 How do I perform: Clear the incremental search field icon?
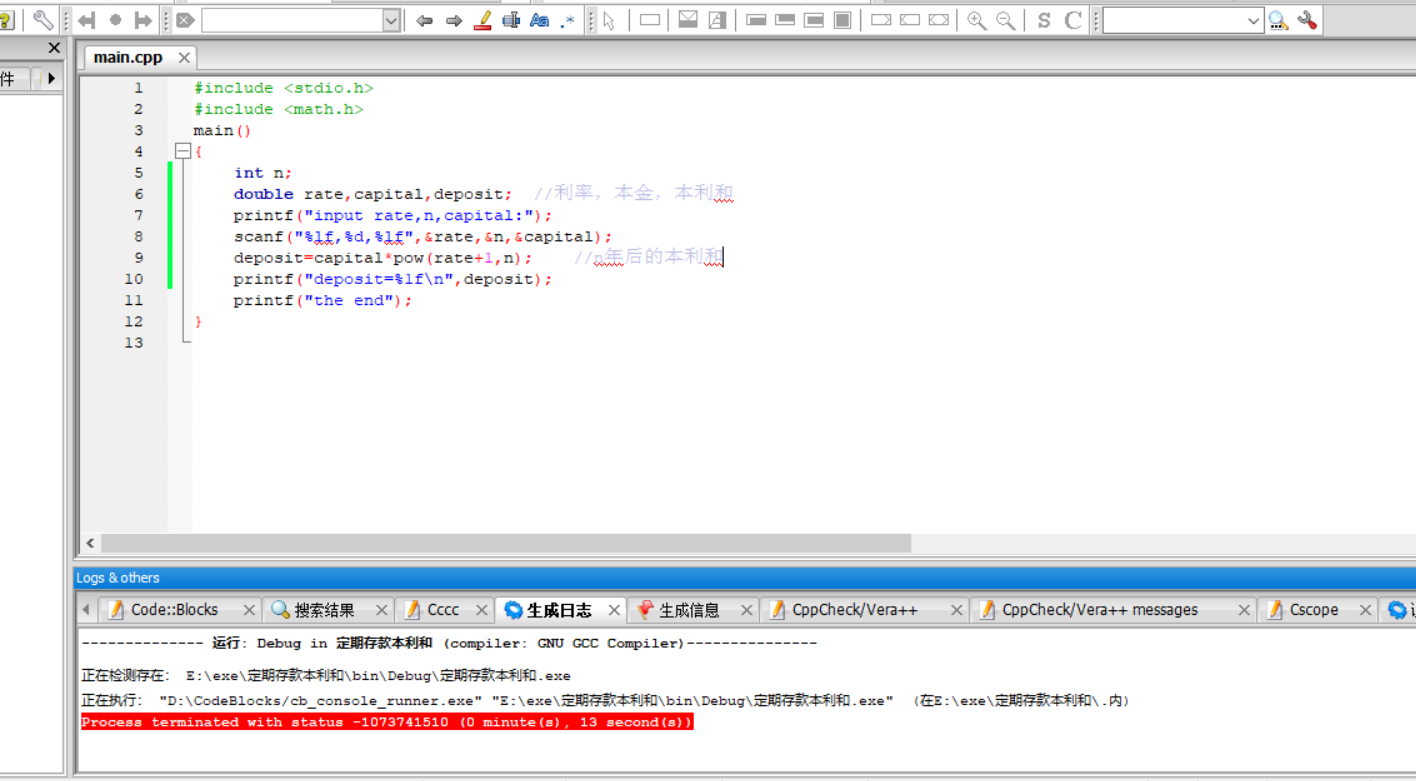coord(185,20)
